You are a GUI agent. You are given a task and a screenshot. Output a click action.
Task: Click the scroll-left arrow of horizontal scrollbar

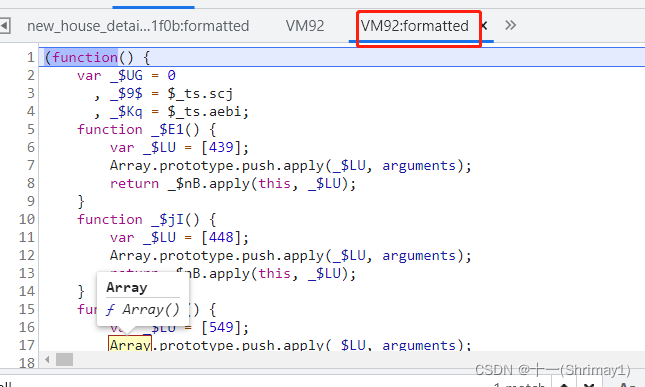pos(47,360)
